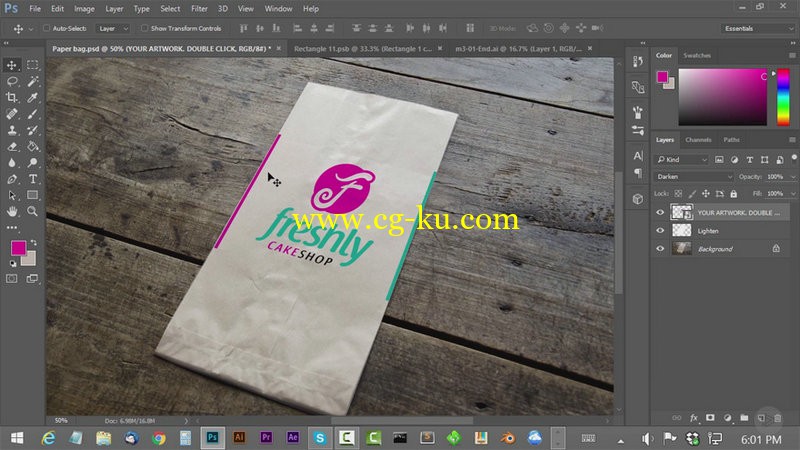Adjust the hue spectrum slider
Screen dimensions: 800x450
click(783, 97)
